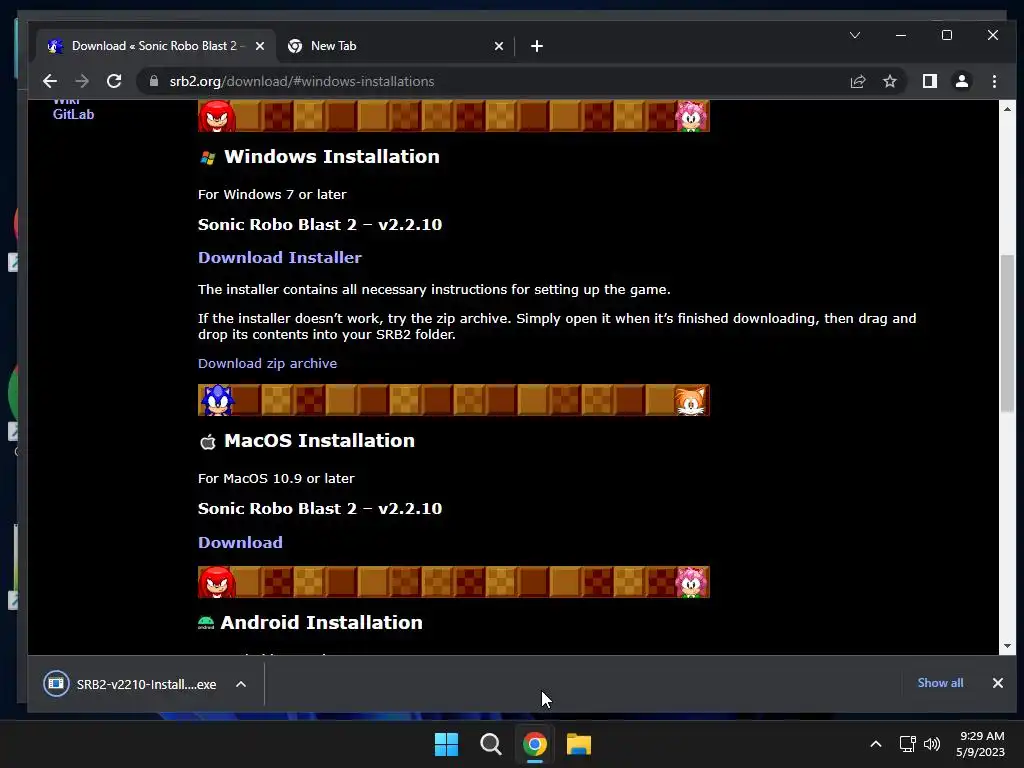Click the MacOS Download link
This screenshot has height=768, width=1024.
tap(240, 543)
